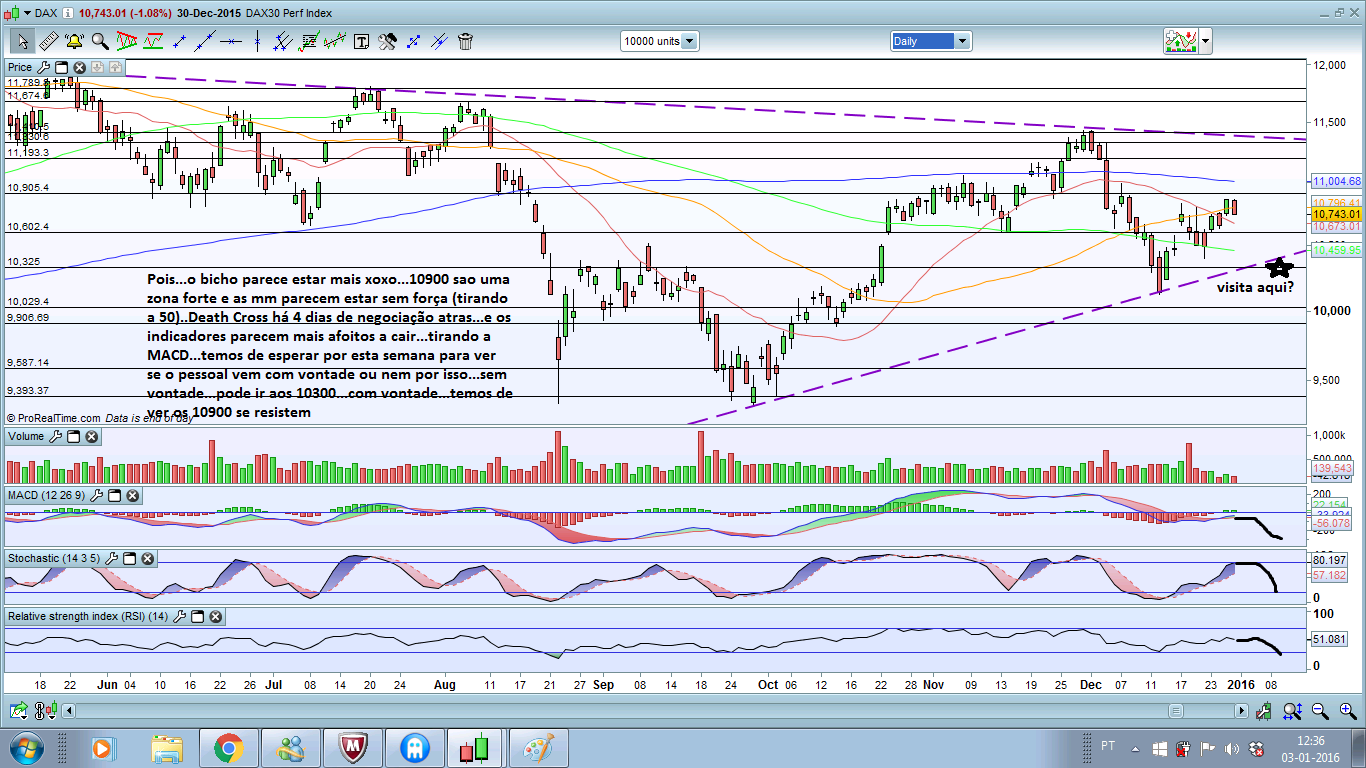Viewport: 1366px width, 768px height.
Task: Click the add indicator chart button
Action: point(1181,41)
